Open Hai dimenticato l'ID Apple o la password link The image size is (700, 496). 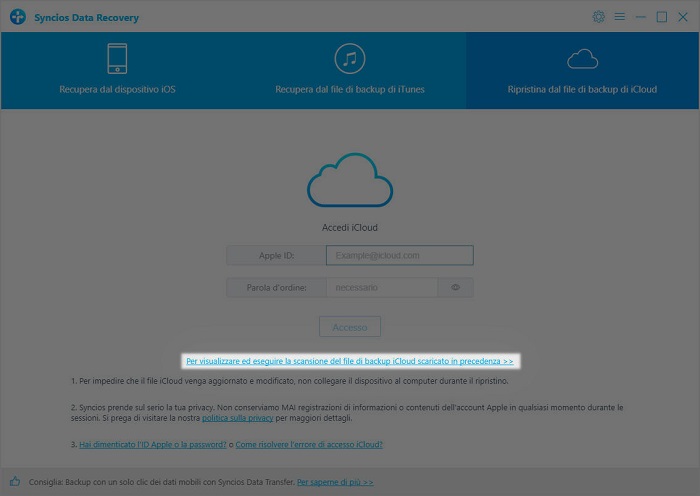(153, 444)
